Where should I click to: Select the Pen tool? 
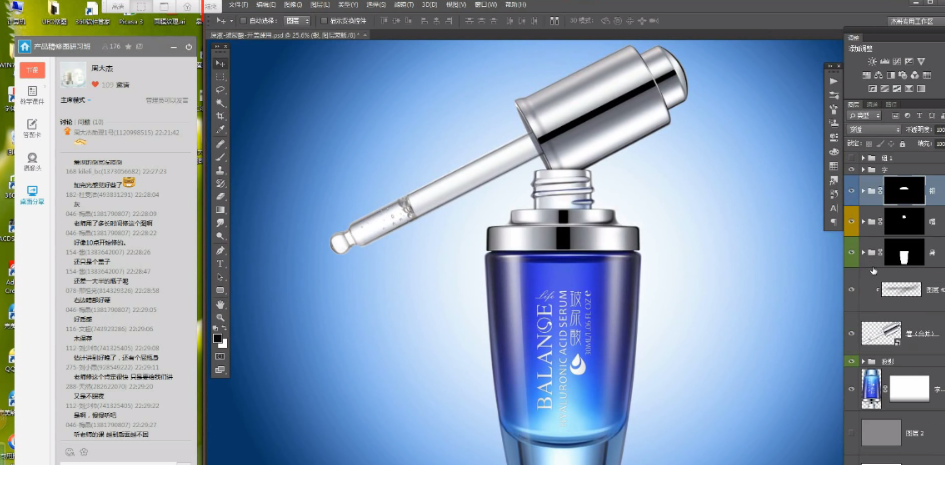point(221,251)
